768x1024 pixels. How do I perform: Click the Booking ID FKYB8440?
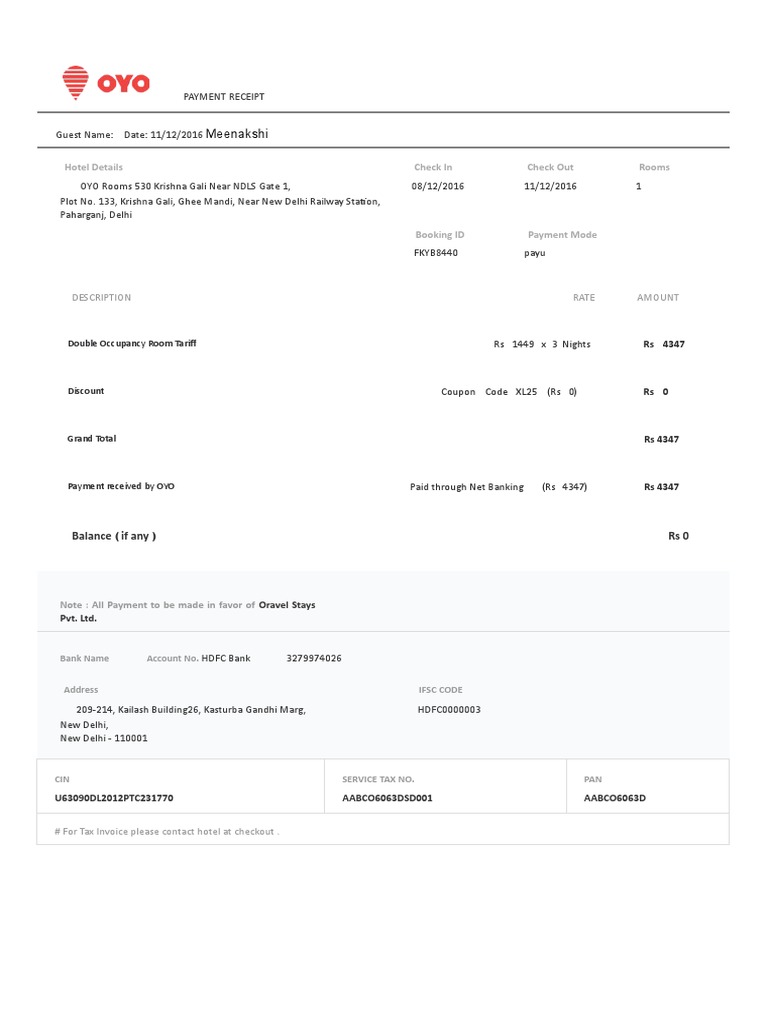436,253
